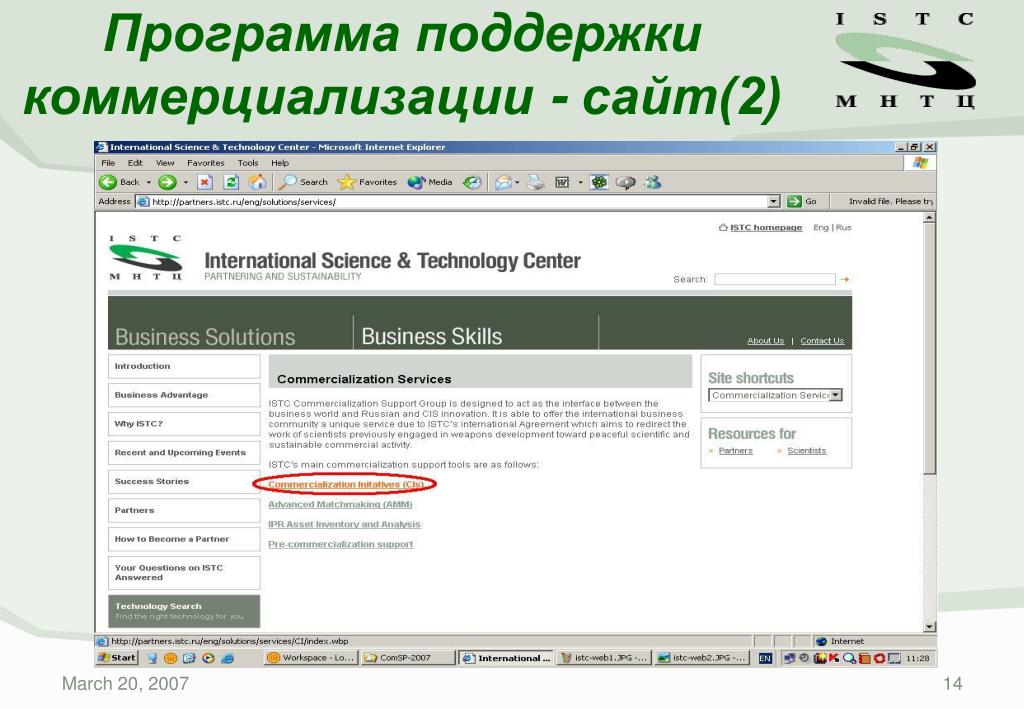Screen dimensions: 1024x709
Task: Click the page scrollbar up arrow
Action: click(930, 217)
